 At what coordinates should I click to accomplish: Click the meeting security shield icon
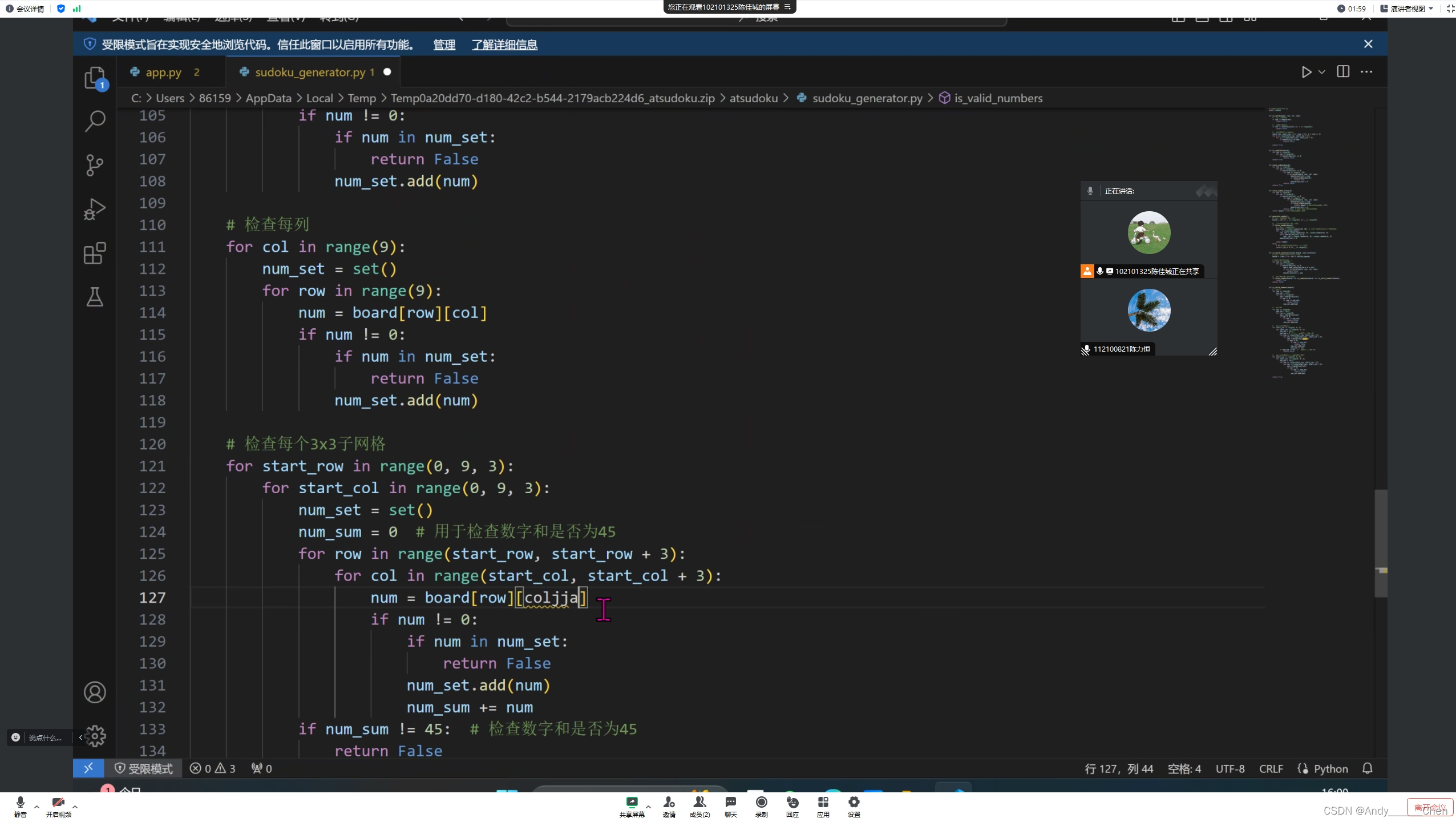pos(61,9)
